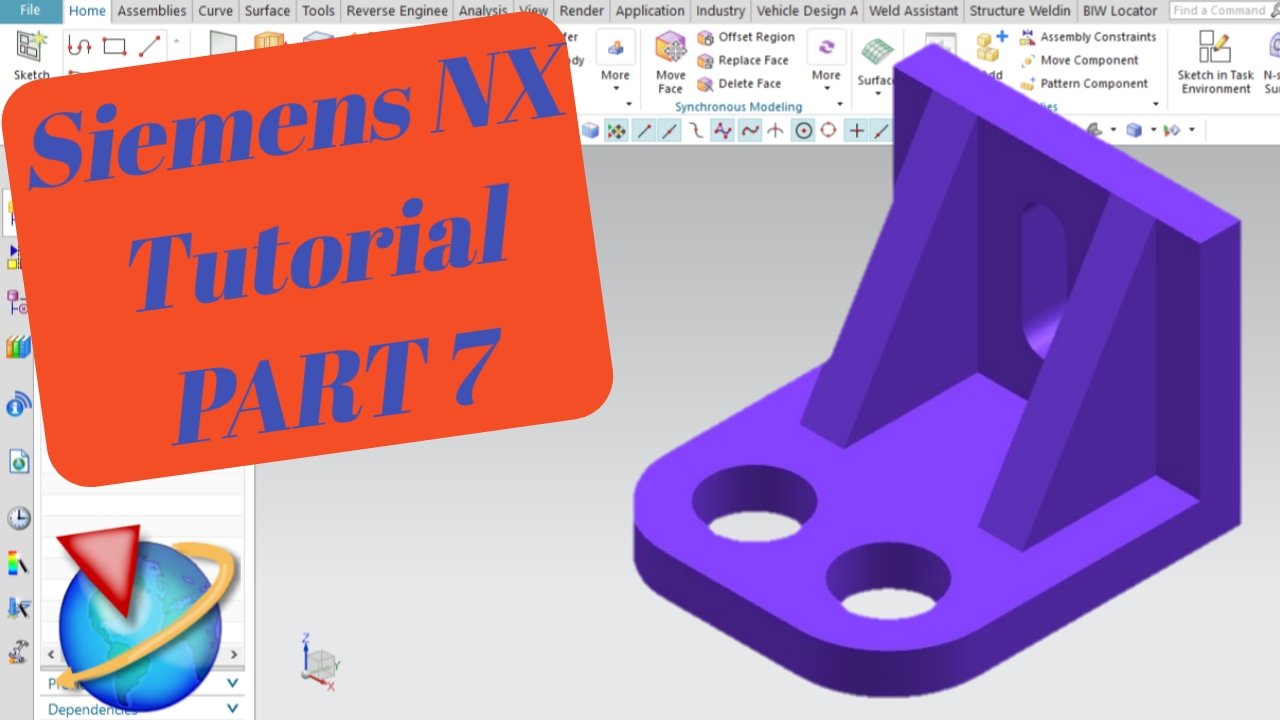Click the Find a Command search field
This screenshot has height=720, width=1280.
click(x=1222, y=10)
